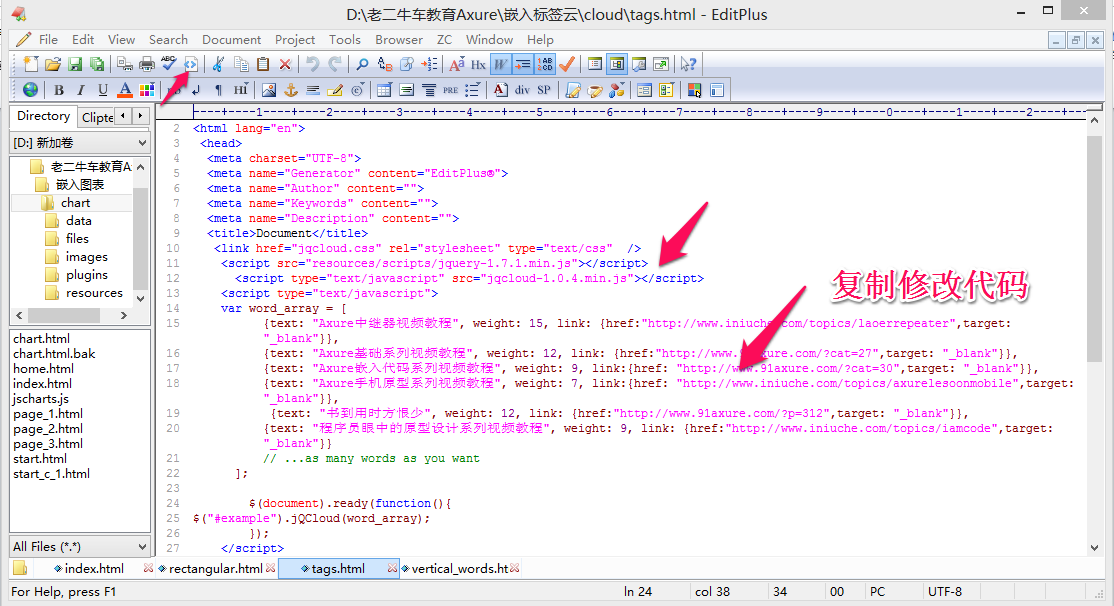The height and width of the screenshot is (606, 1114).
Task: Toggle word wrap W button
Action: coord(501,64)
